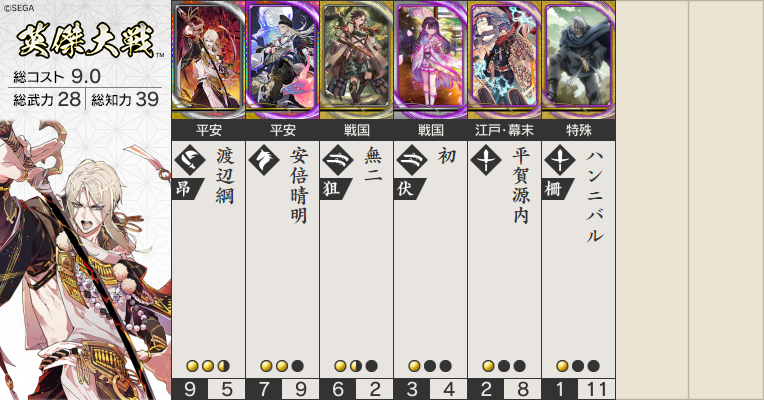The image size is (764, 400).
Task: Click the cavalry horse icon for 安倍晴明
Action: click(x=264, y=160)
